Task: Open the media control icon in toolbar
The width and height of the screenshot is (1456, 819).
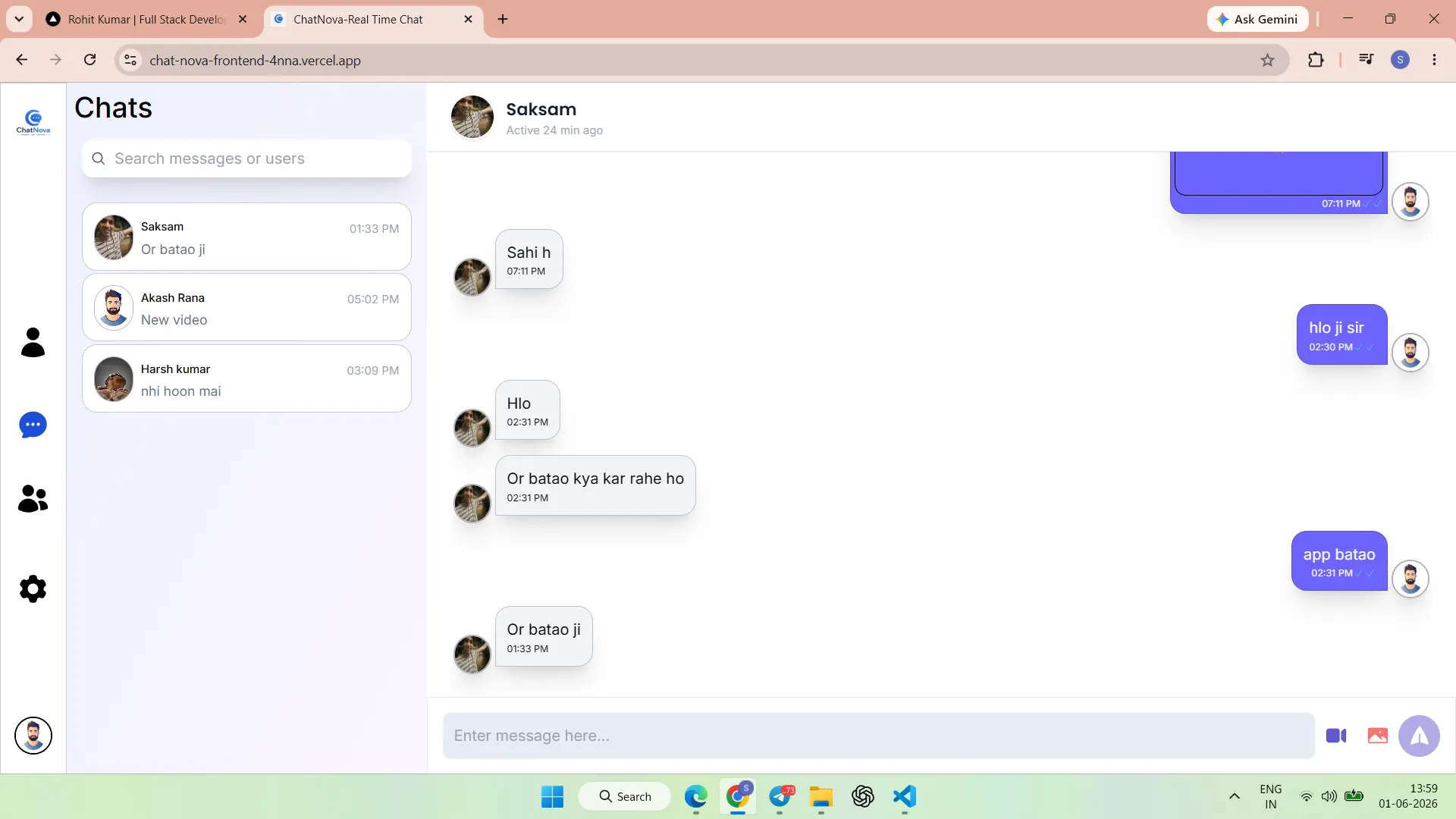Action: (1366, 60)
